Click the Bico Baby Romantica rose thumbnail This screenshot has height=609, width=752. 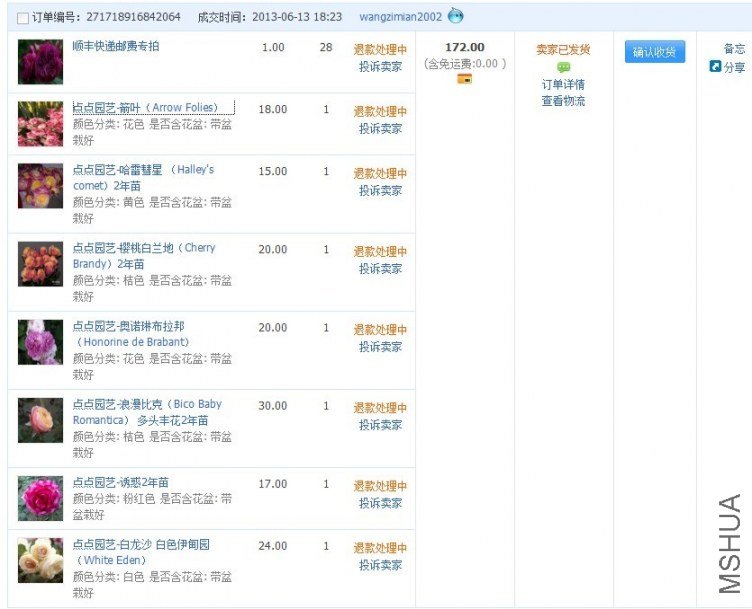(40, 420)
